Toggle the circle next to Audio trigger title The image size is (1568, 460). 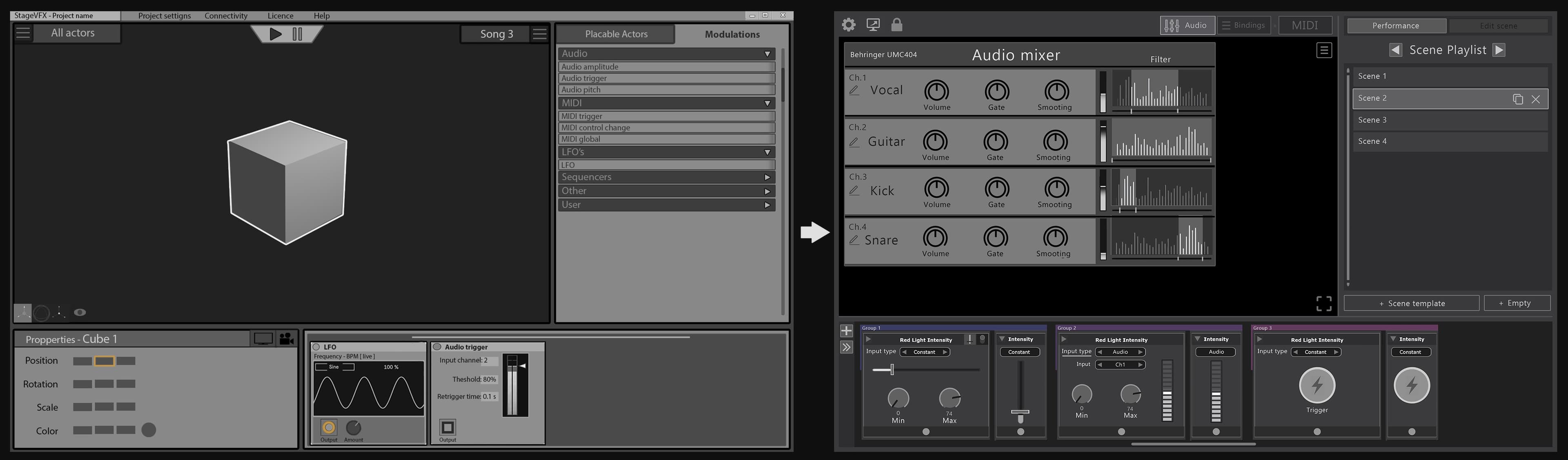coord(437,347)
